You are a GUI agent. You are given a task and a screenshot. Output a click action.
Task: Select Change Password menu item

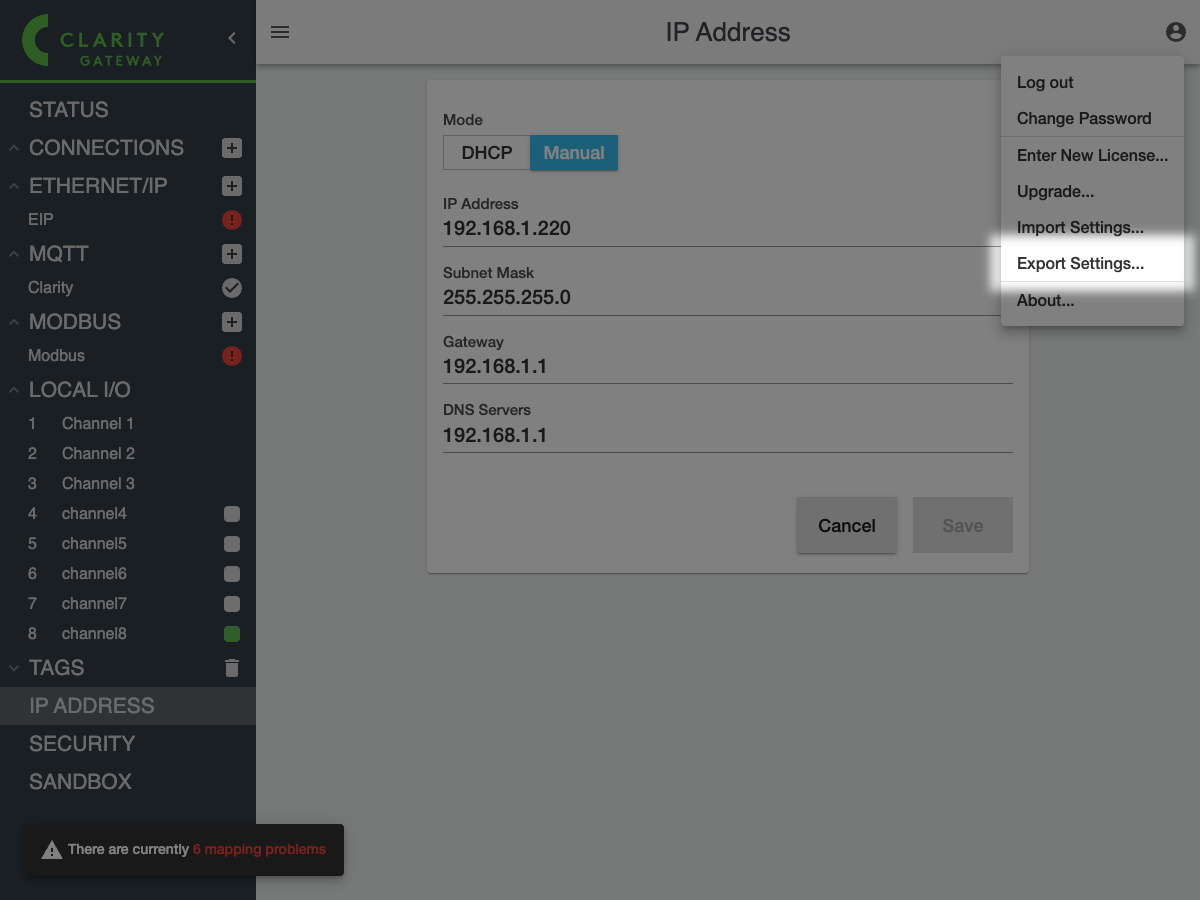(1084, 118)
